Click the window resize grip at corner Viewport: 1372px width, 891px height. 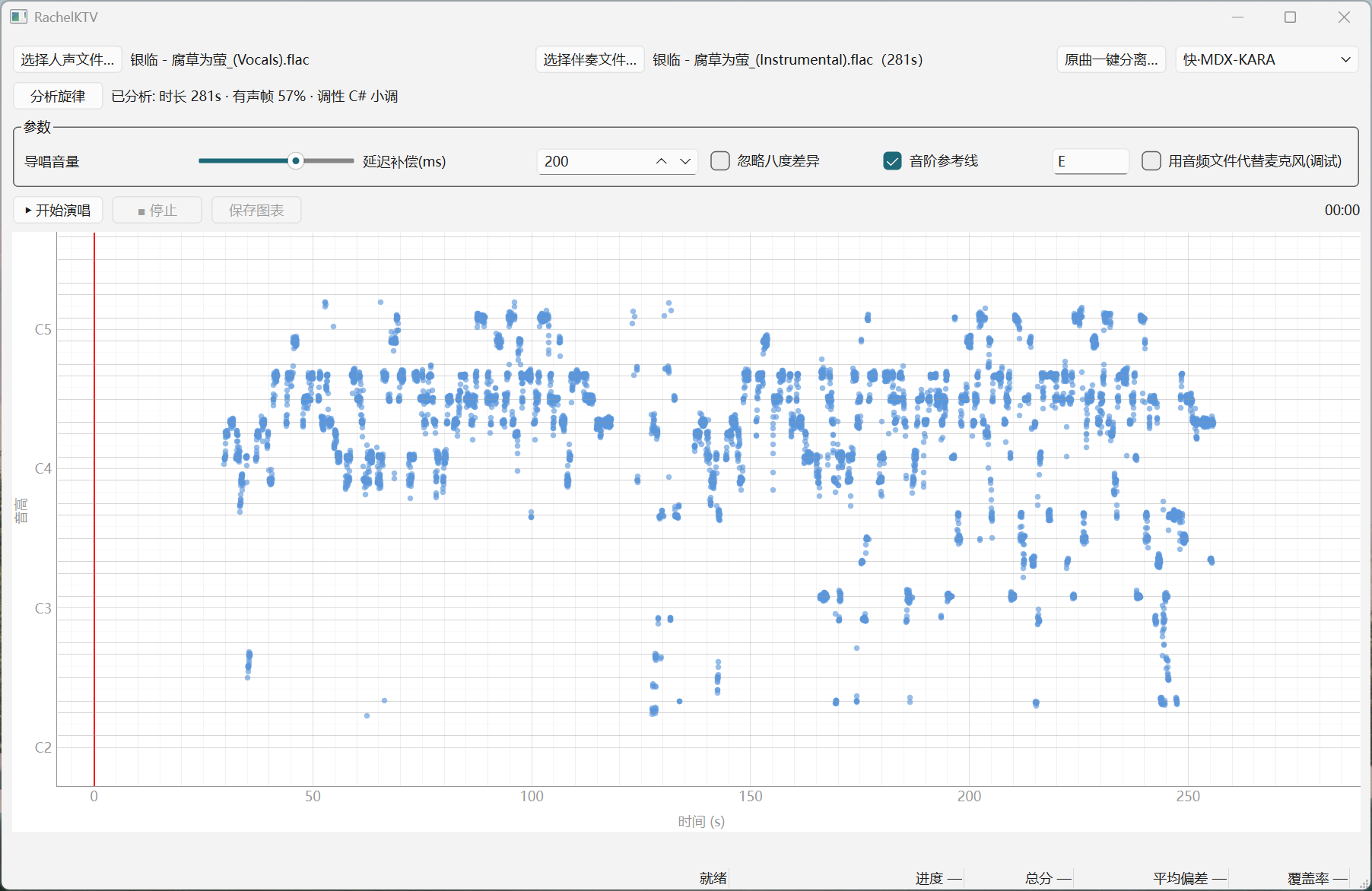tap(1364, 883)
